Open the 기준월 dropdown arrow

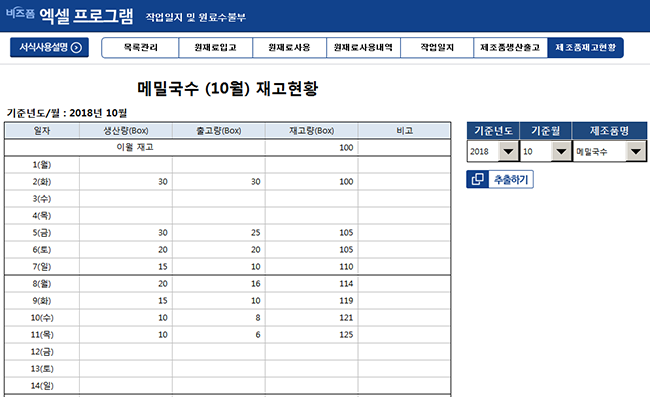(561, 151)
